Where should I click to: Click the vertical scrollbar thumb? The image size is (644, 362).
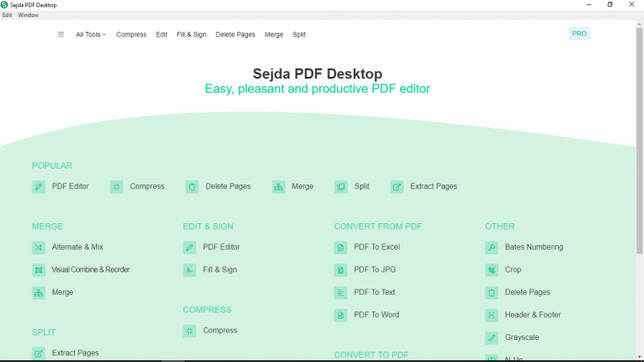click(x=639, y=140)
